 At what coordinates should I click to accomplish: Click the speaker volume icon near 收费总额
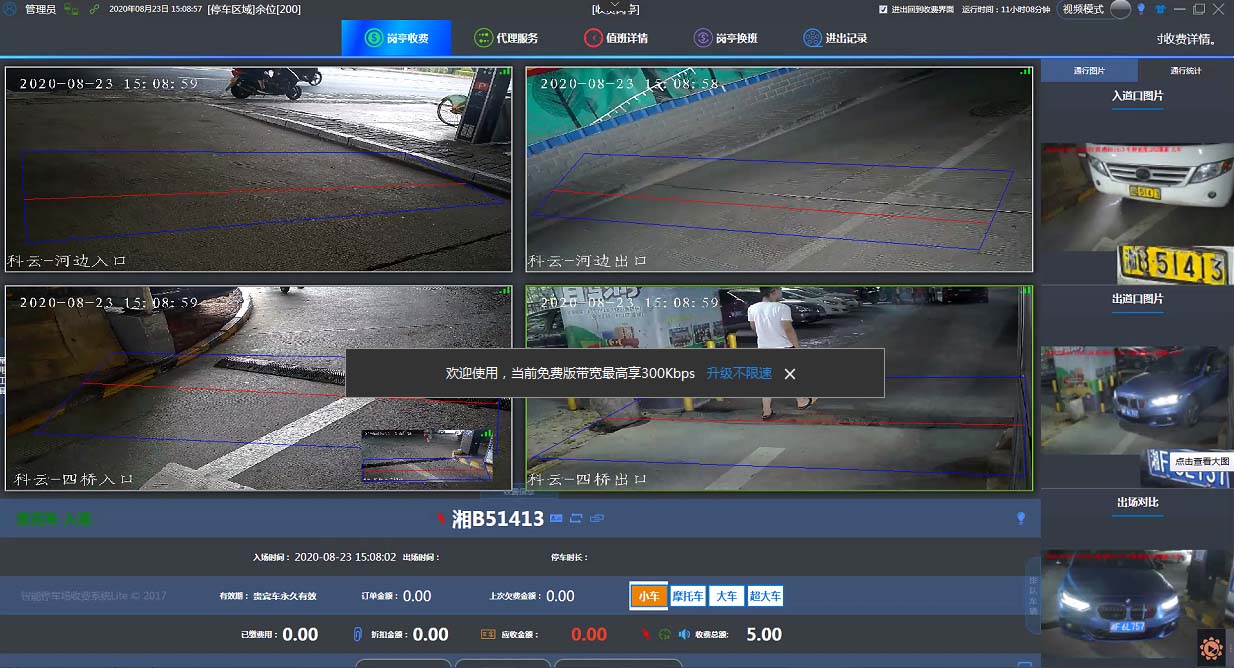pos(685,634)
